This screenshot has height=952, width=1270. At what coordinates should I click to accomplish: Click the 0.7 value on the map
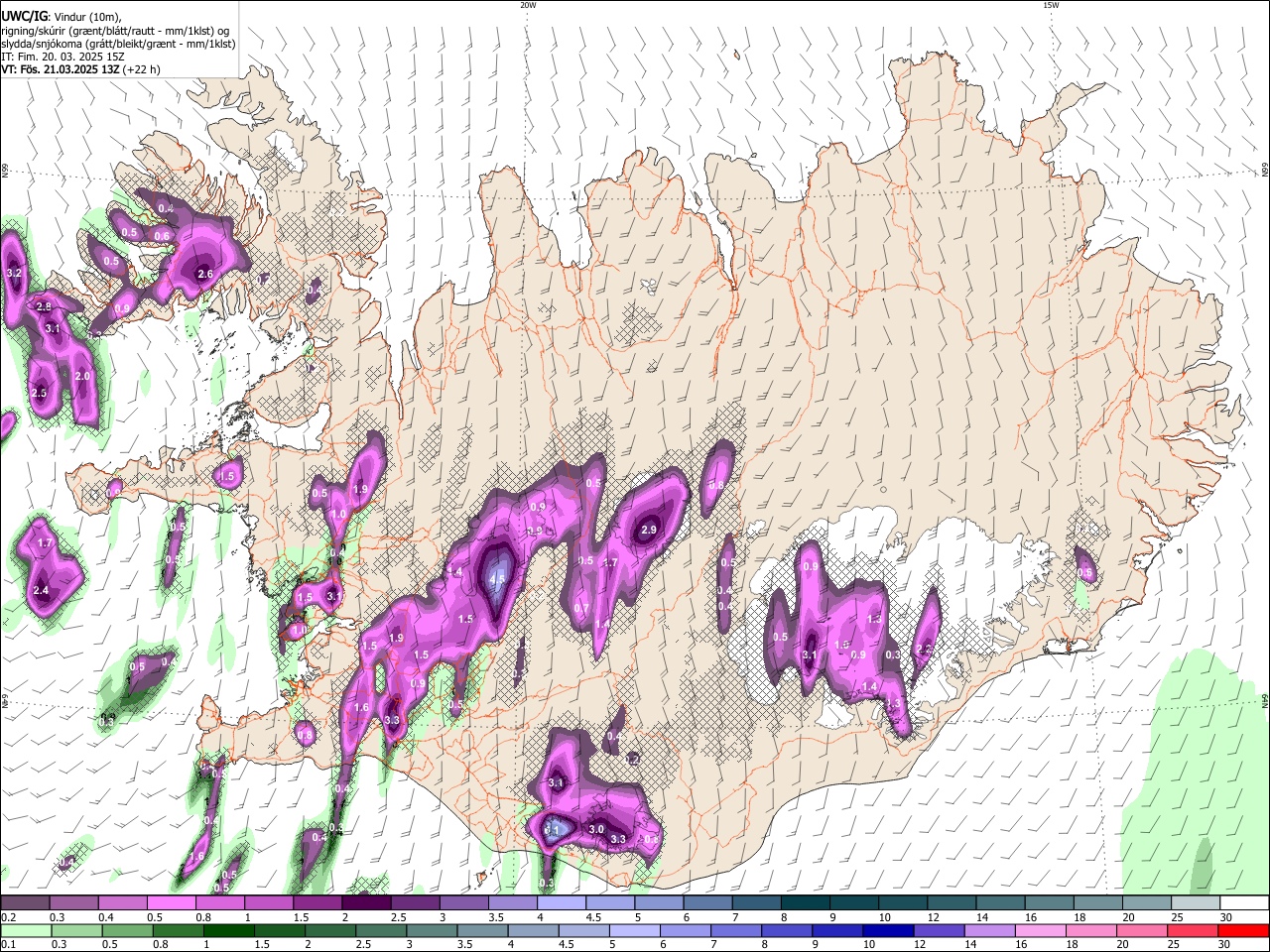[581, 609]
